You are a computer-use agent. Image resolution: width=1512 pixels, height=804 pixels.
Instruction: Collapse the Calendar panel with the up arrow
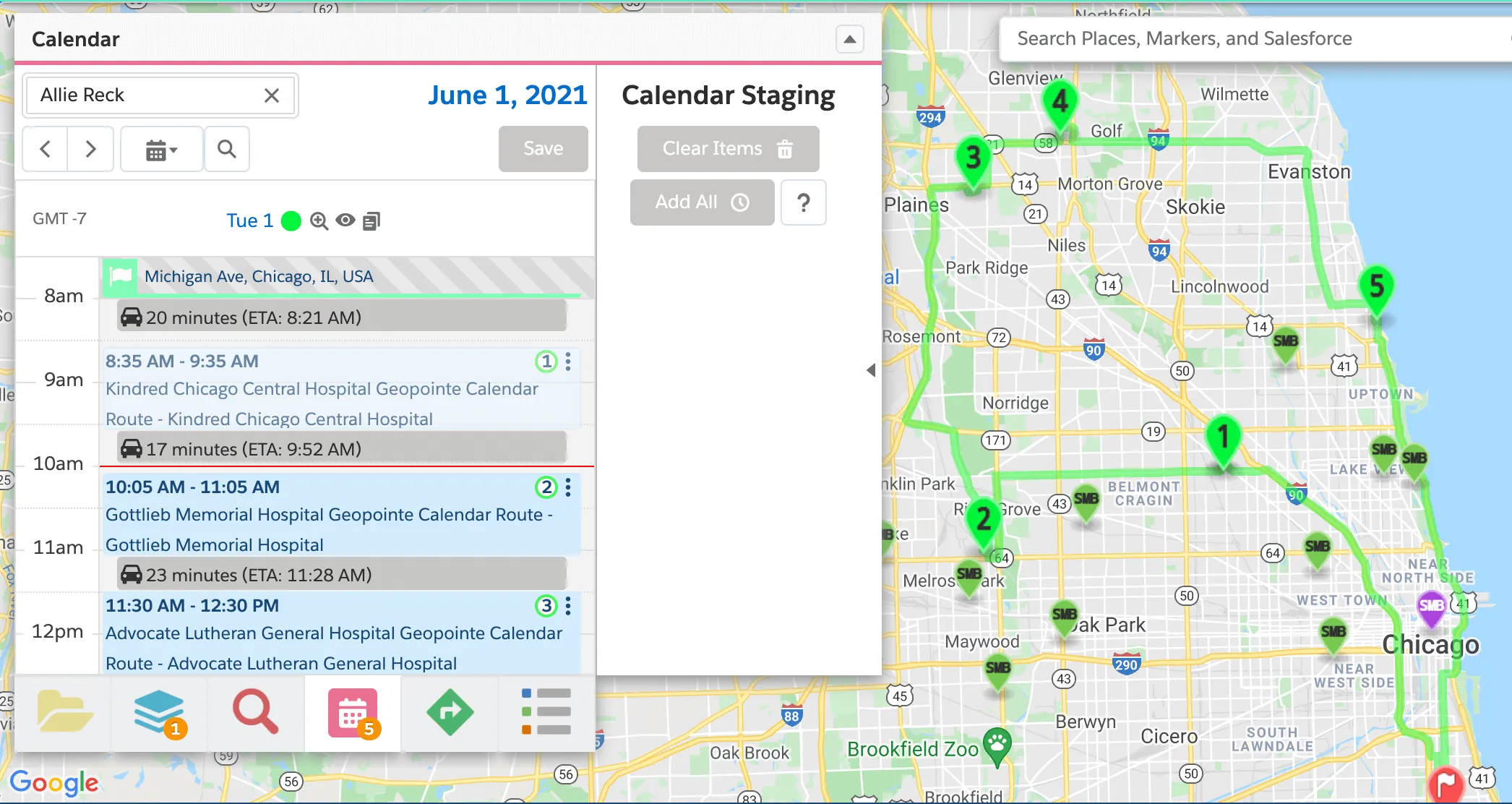point(850,39)
